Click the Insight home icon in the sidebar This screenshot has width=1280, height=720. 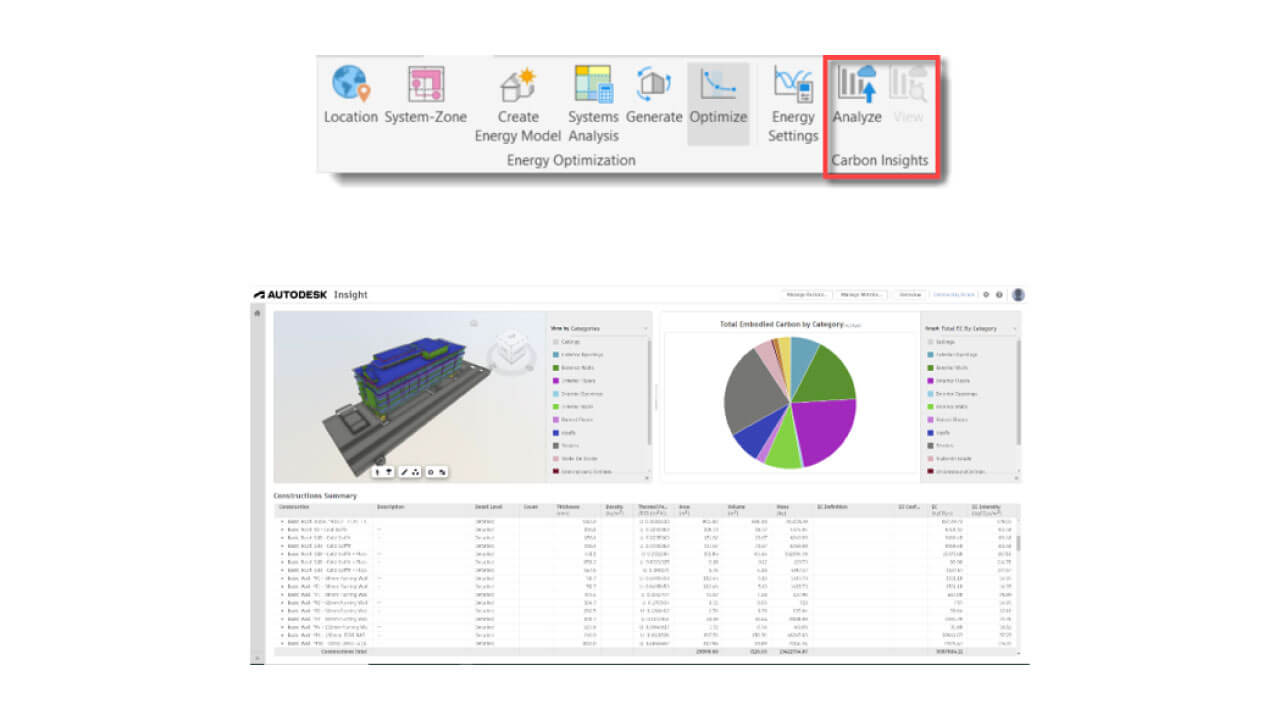(x=257, y=313)
